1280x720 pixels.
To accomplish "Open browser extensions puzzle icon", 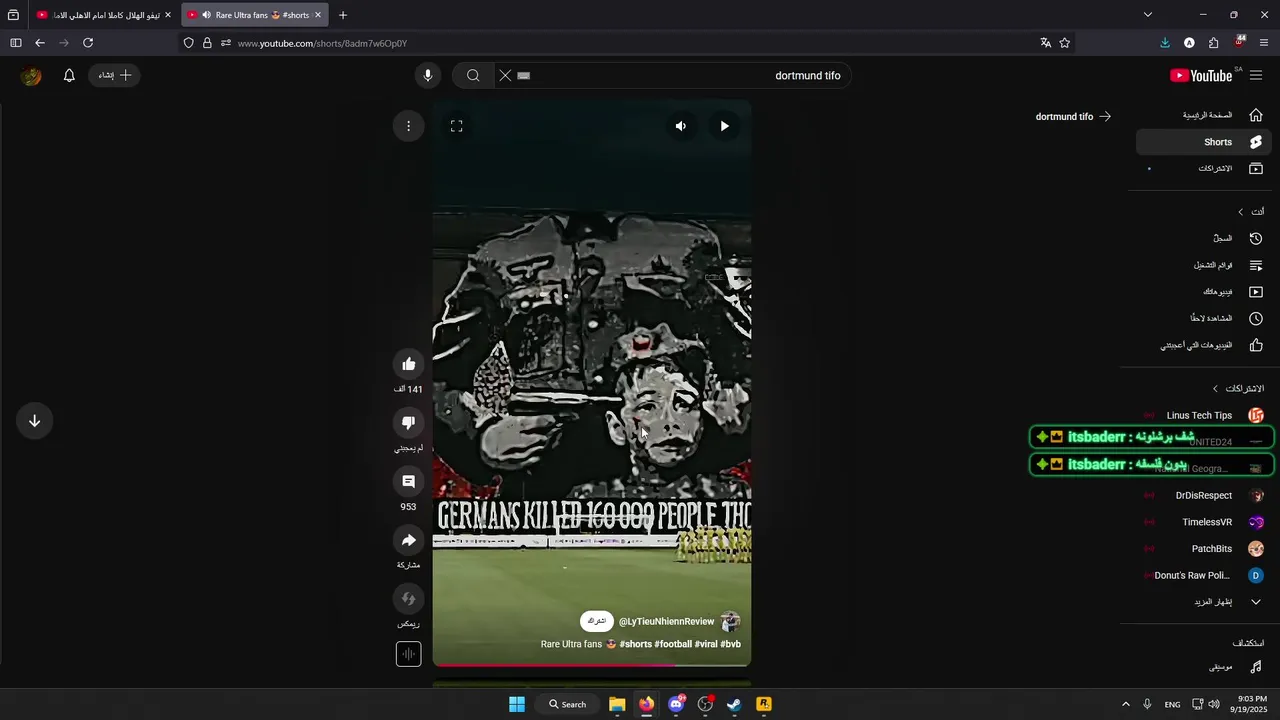I will [1213, 43].
